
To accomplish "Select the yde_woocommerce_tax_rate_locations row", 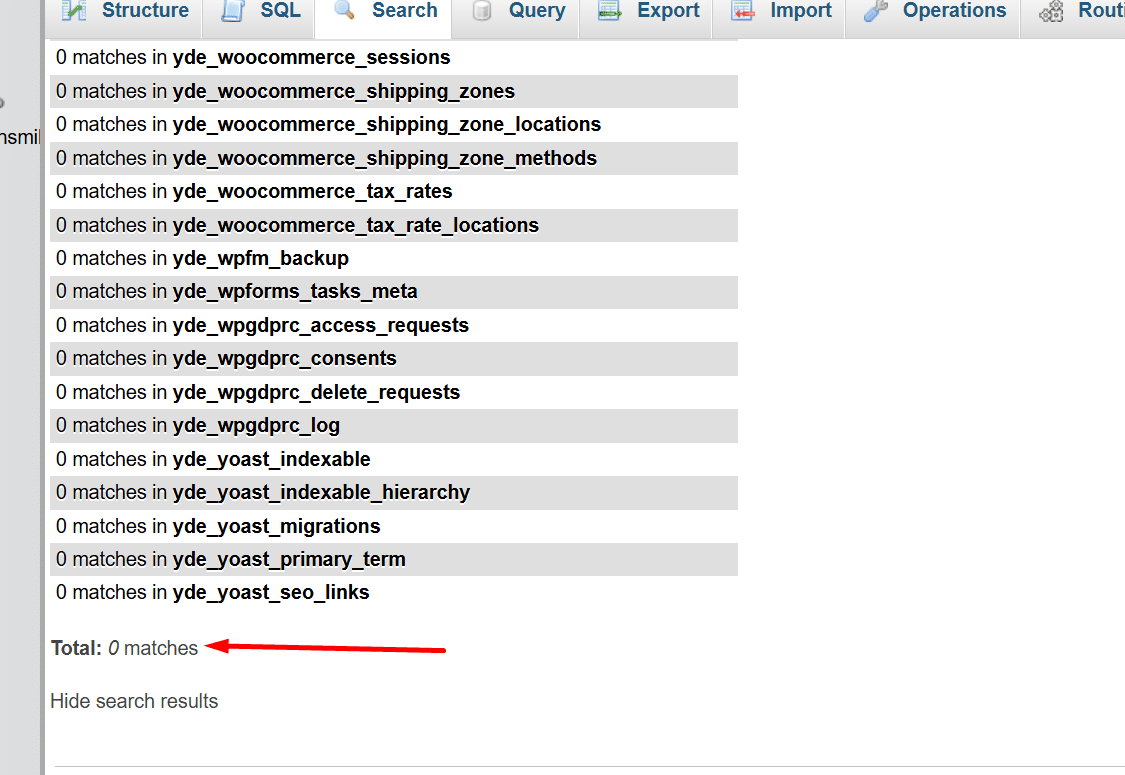I will [x=394, y=225].
